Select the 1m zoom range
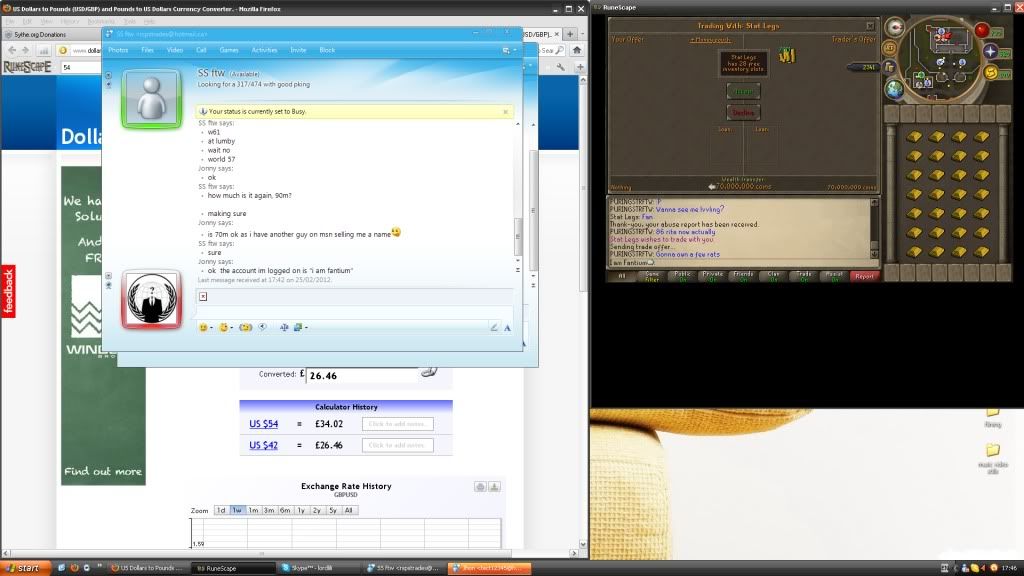This screenshot has height=576, width=1024. [253, 510]
